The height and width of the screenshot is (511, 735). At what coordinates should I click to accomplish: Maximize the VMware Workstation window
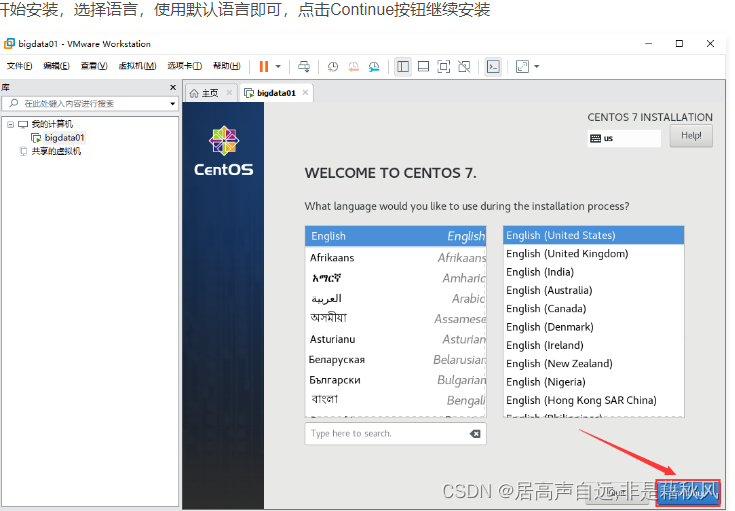tap(679, 44)
